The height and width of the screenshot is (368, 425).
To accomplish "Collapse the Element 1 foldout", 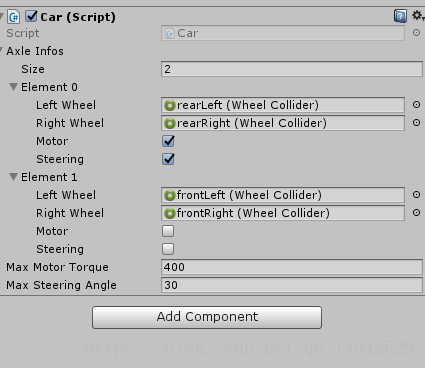I will [13, 177].
